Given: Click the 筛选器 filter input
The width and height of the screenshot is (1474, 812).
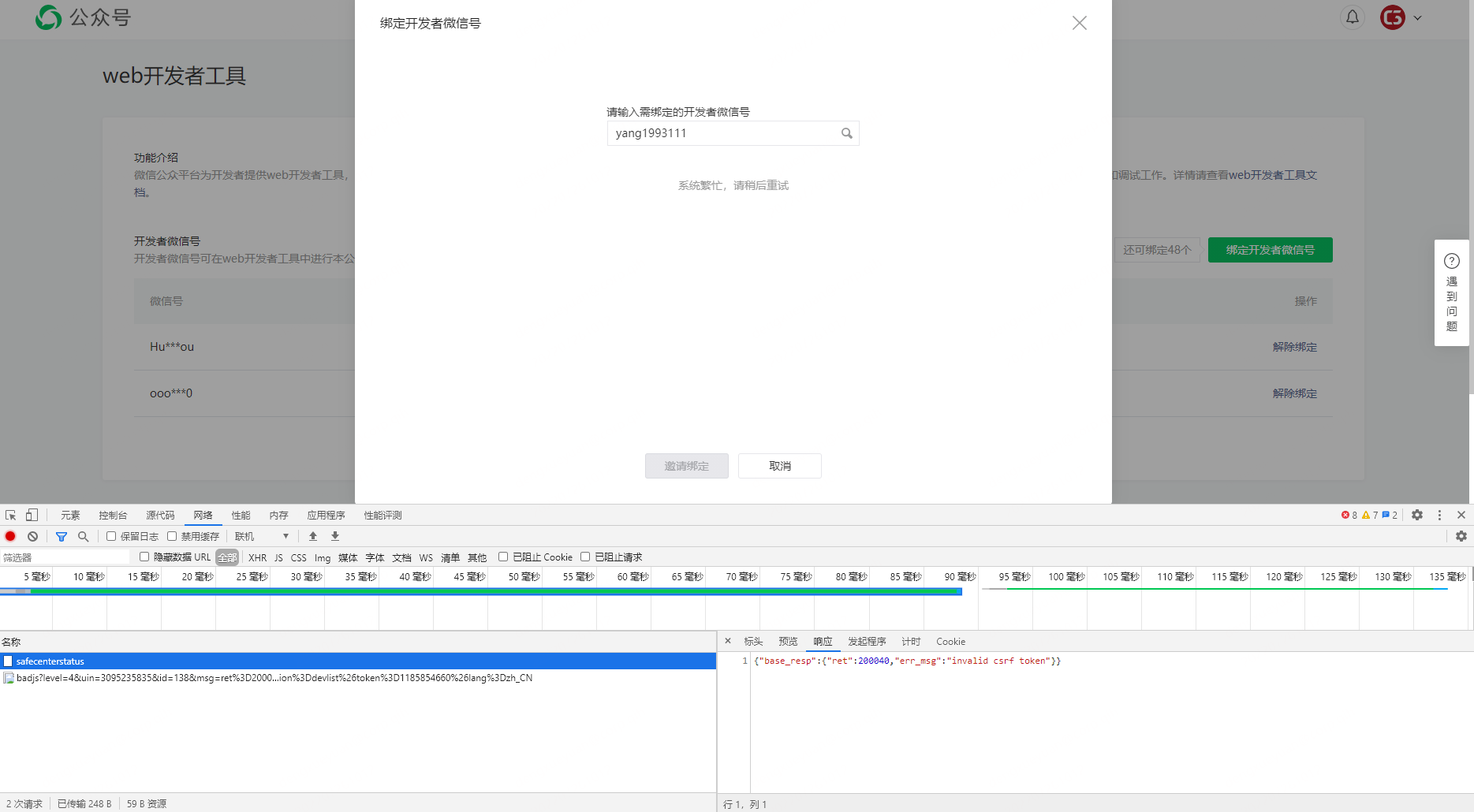Looking at the screenshot, I should 65,557.
